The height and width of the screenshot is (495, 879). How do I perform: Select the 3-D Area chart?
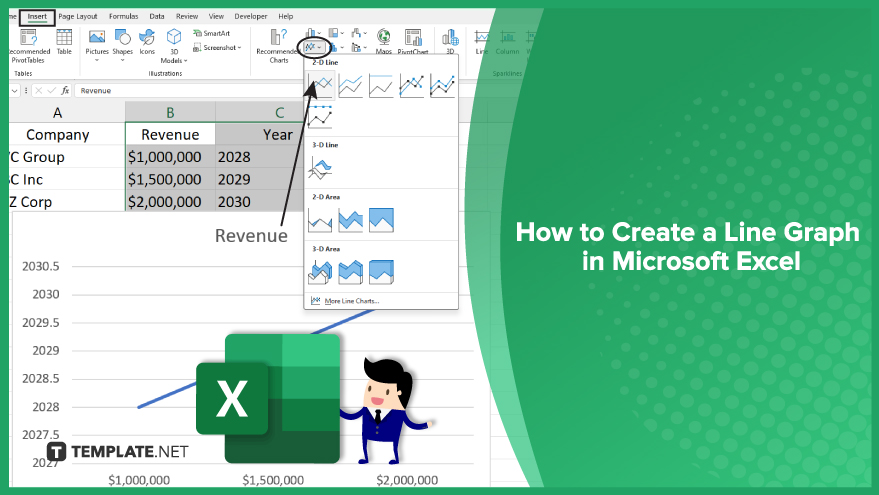321,272
